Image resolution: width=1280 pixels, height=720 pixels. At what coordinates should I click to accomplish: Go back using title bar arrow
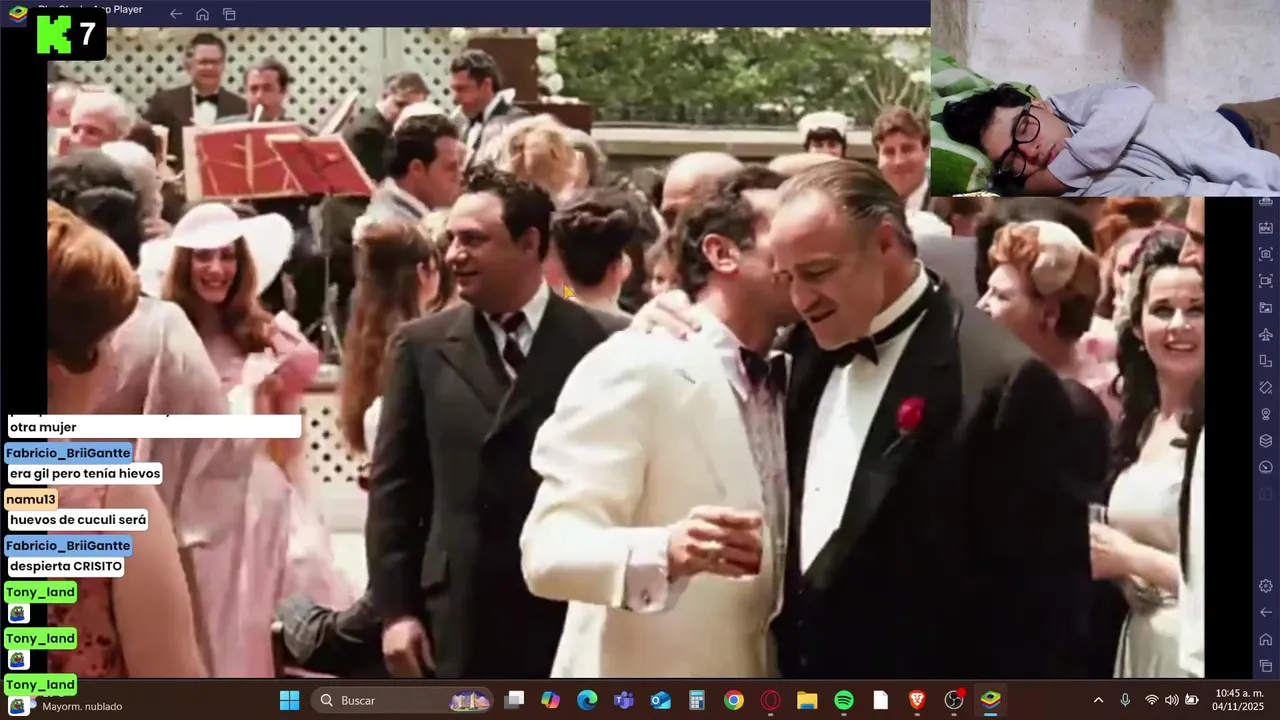[x=176, y=14]
